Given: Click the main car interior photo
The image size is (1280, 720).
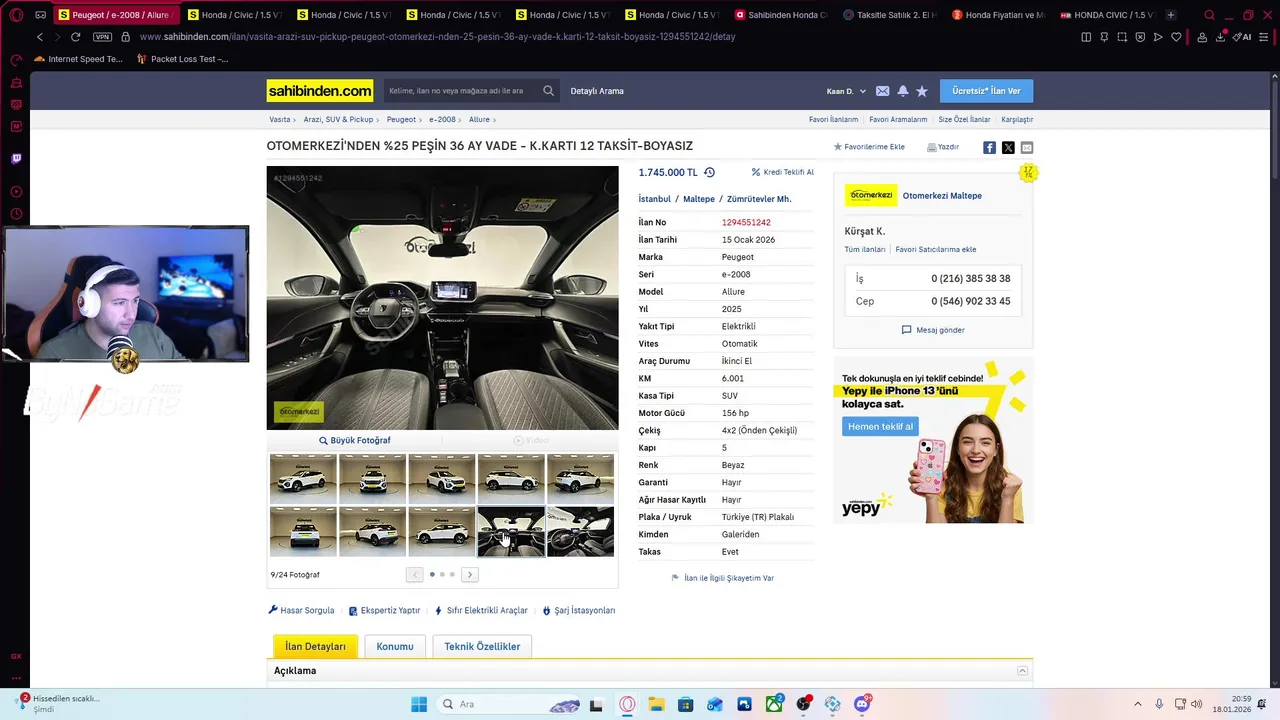Looking at the screenshot, I should point(442,298).
